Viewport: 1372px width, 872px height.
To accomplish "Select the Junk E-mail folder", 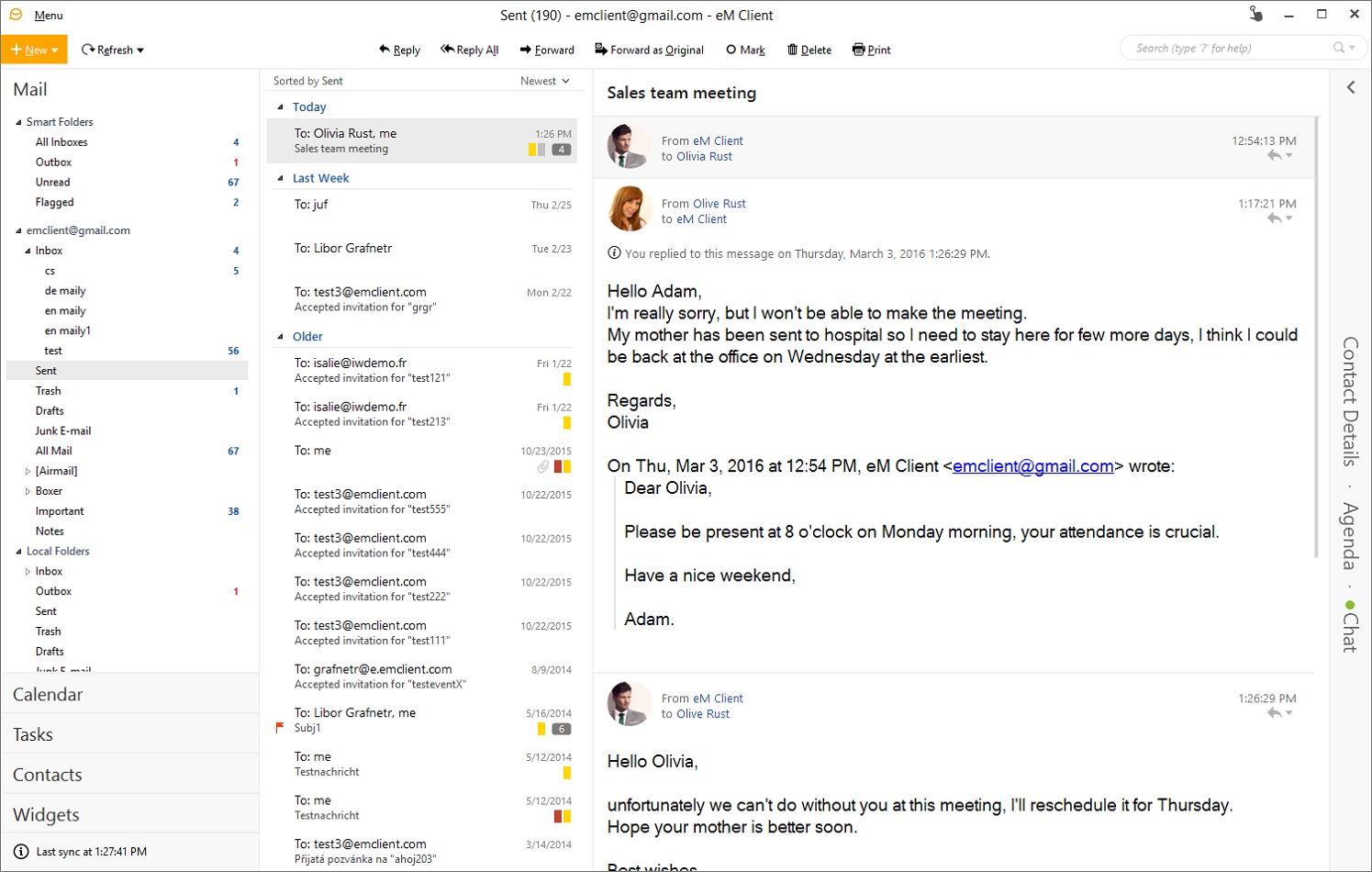I will pyautogui.click(x=63, y=431).
